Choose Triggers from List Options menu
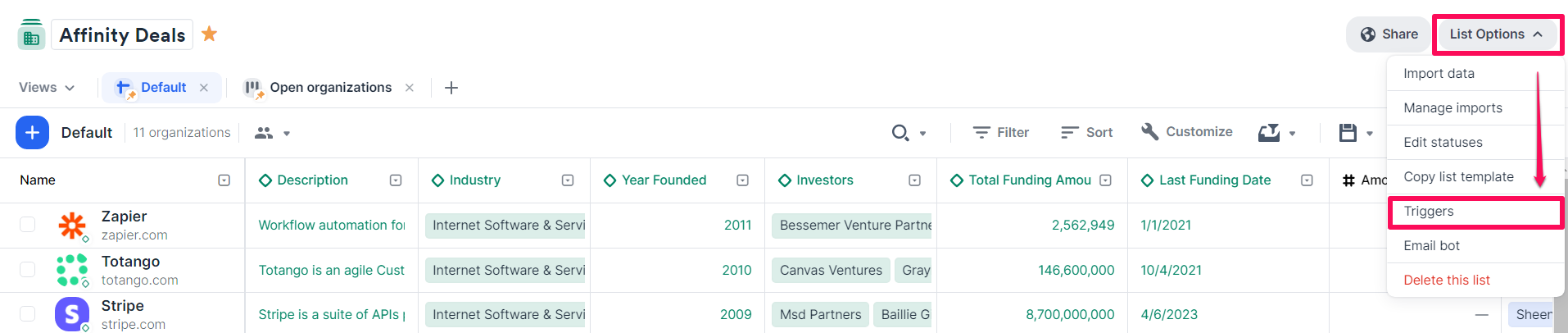This screenshot has width=1568, height=333. click(1429, 212)
